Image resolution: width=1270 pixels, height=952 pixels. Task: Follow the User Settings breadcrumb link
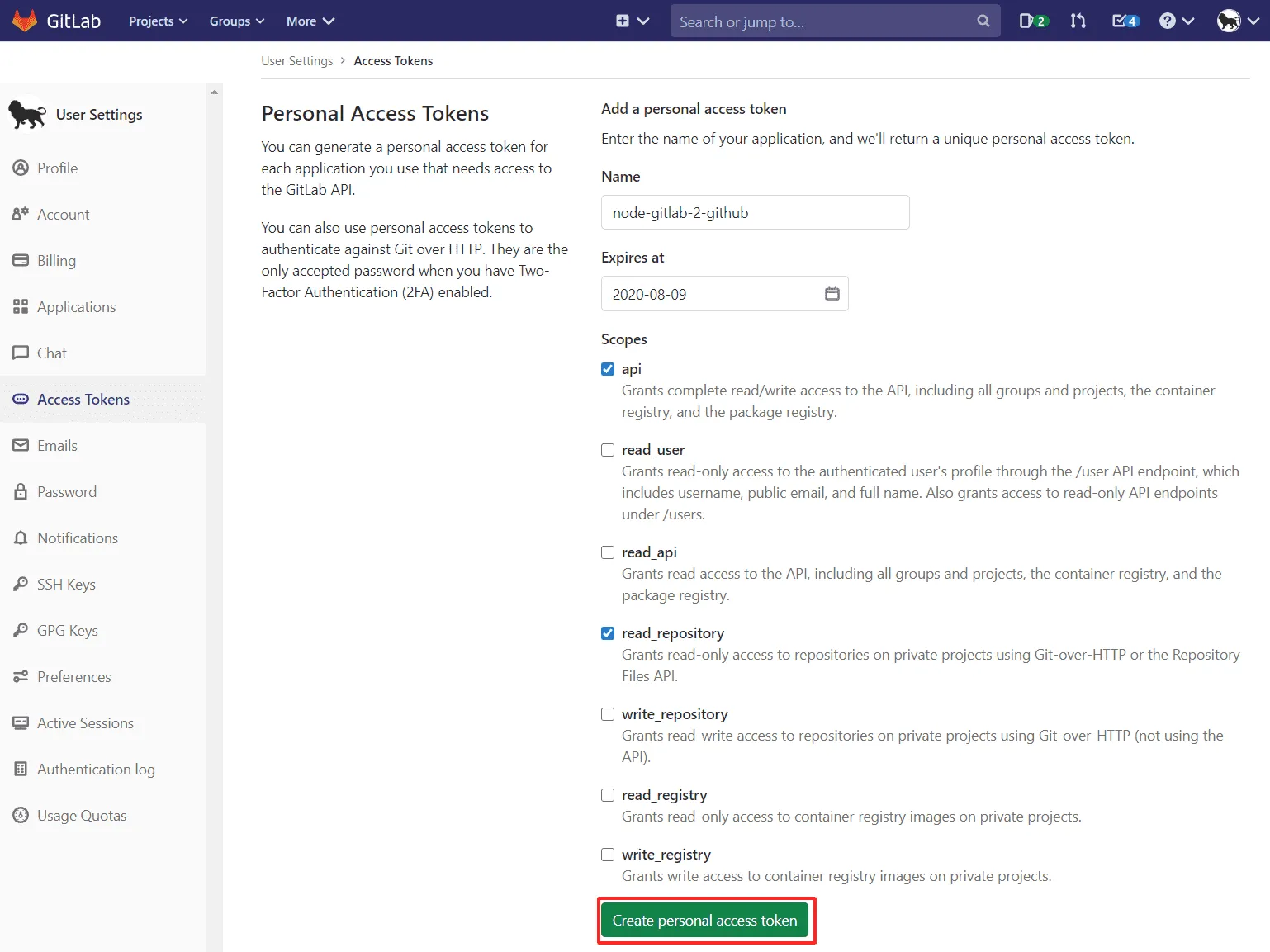pos(296,61)
